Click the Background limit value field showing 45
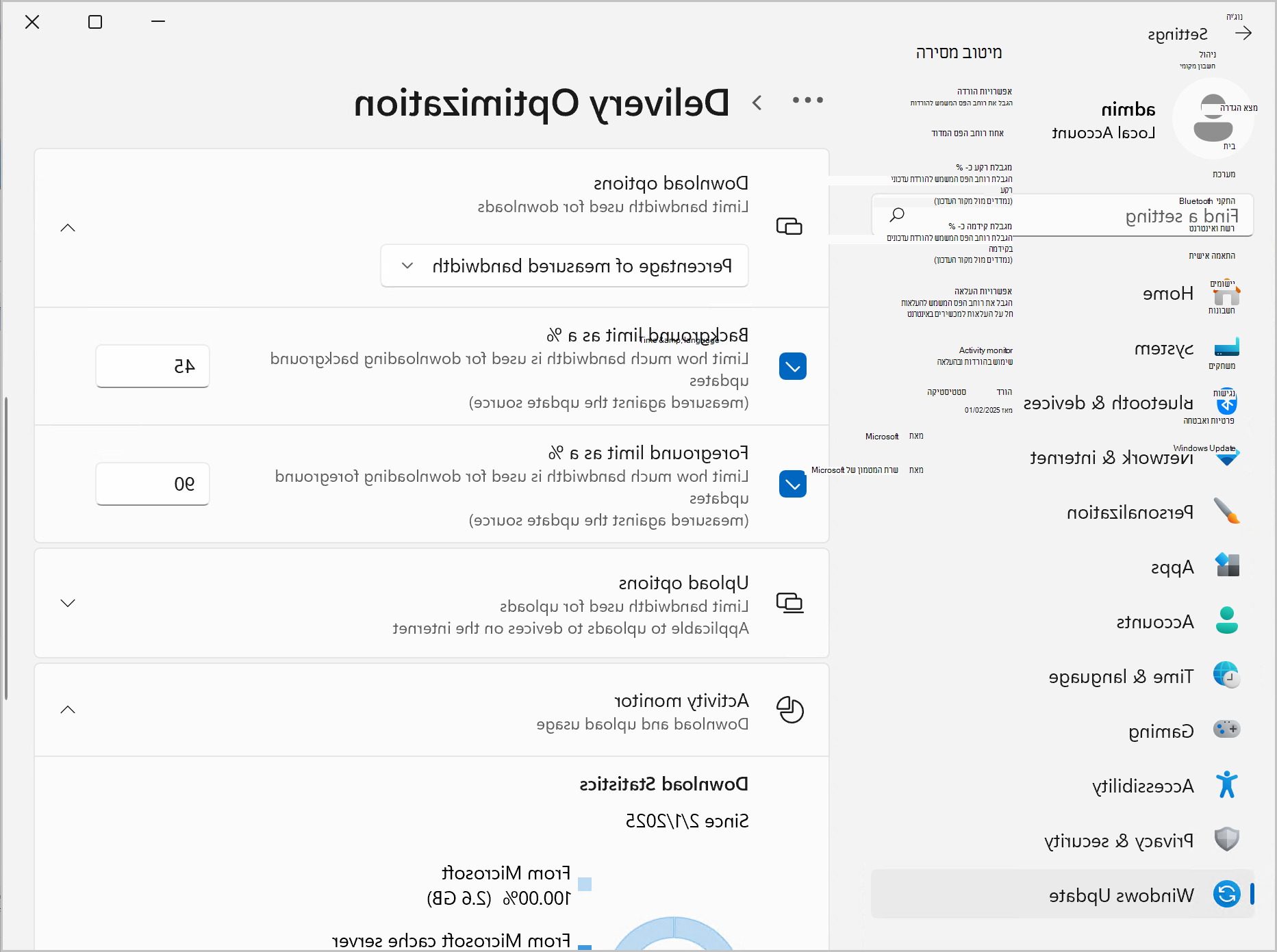 pyautogui.click(x=153, y=366)
